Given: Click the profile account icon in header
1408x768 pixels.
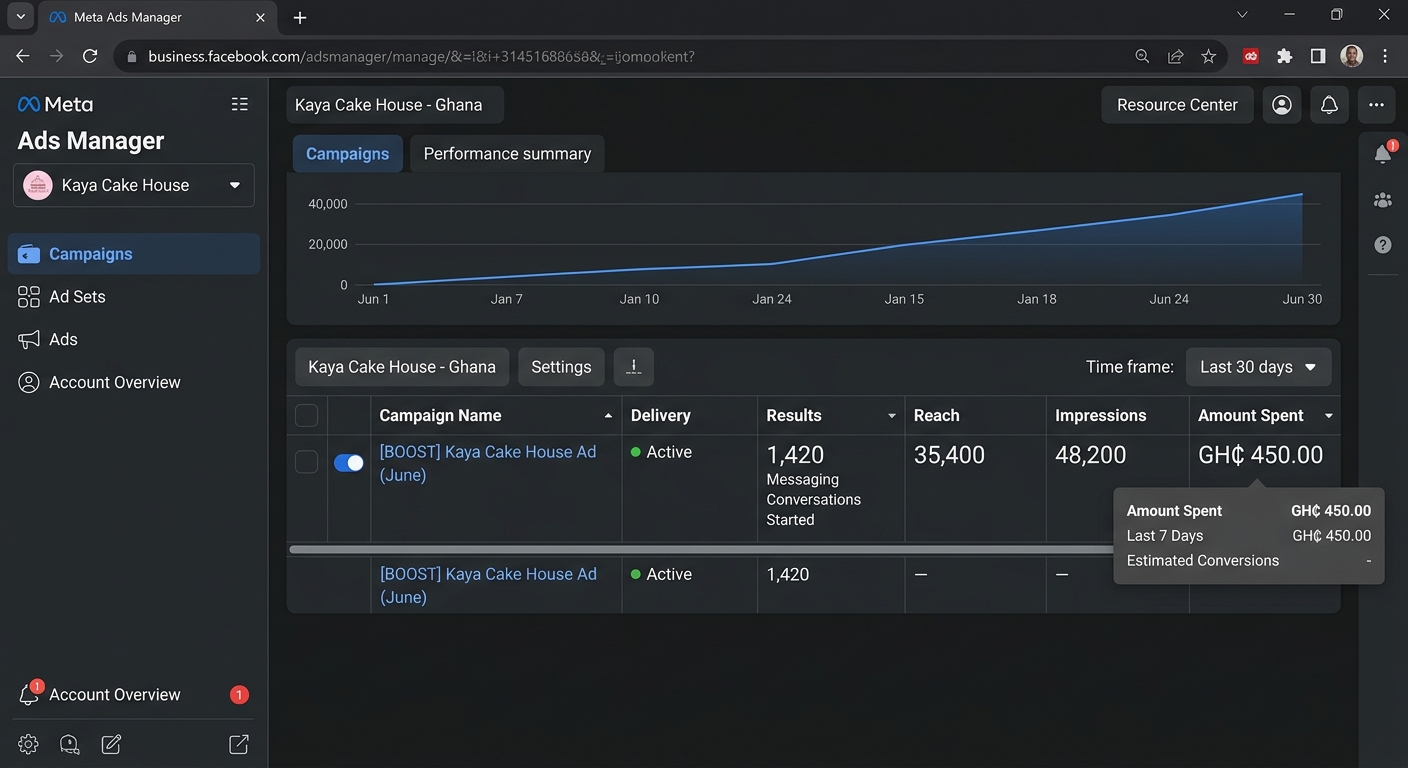Looking at the screenshot, I should tap(1282, 105).
